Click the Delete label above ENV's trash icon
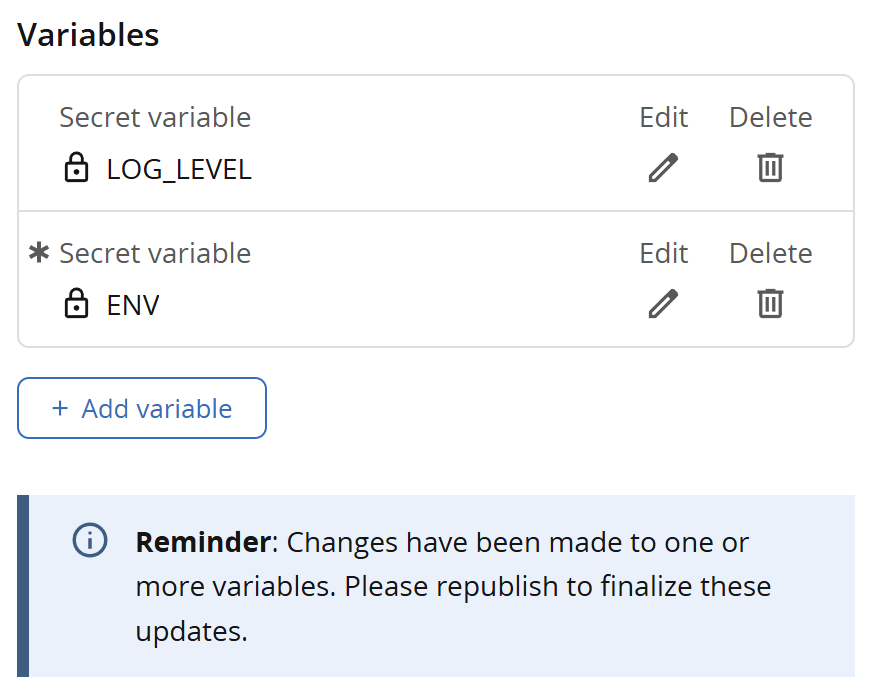The width and height of the screenshot is (876, 698). [770, 253]
